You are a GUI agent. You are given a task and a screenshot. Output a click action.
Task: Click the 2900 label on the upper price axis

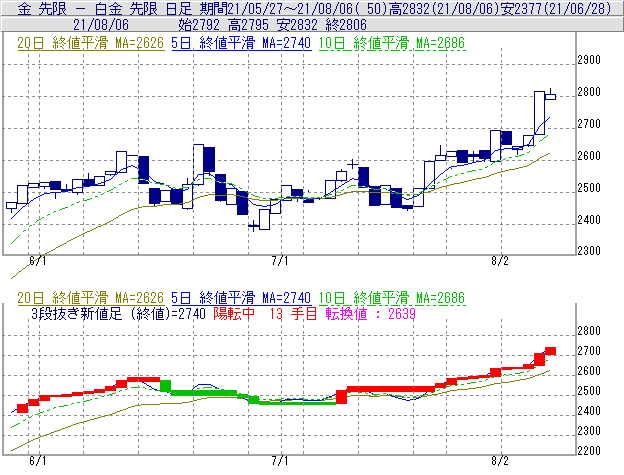pyautogui.click(x=589, y=60)
